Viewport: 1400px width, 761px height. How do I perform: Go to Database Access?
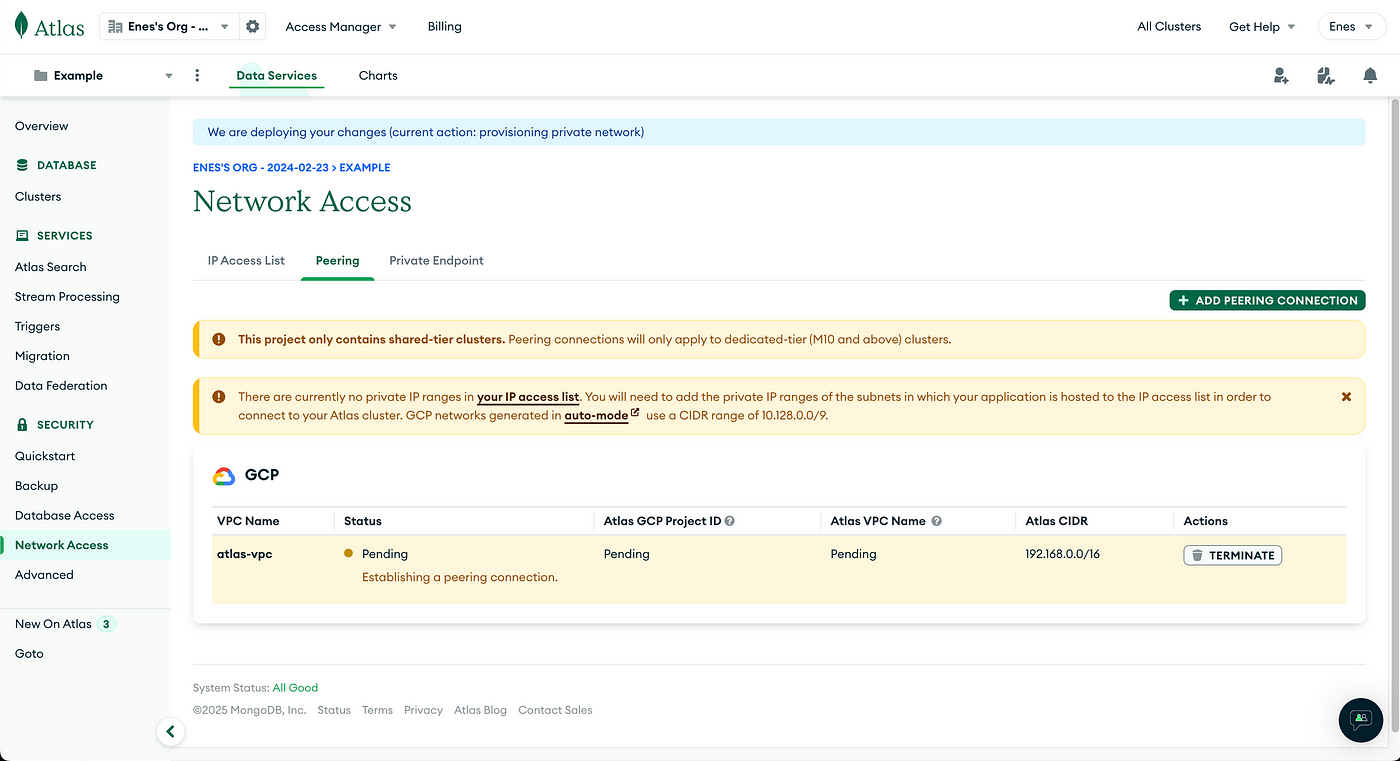pyautogui.click(x=65, y=516)
